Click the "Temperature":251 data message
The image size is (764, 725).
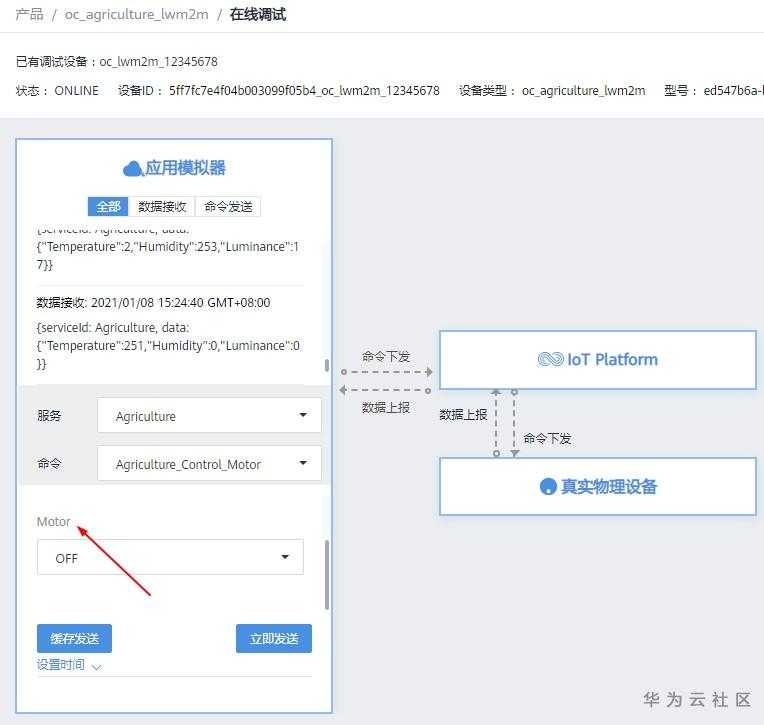(x=168, y=345)
